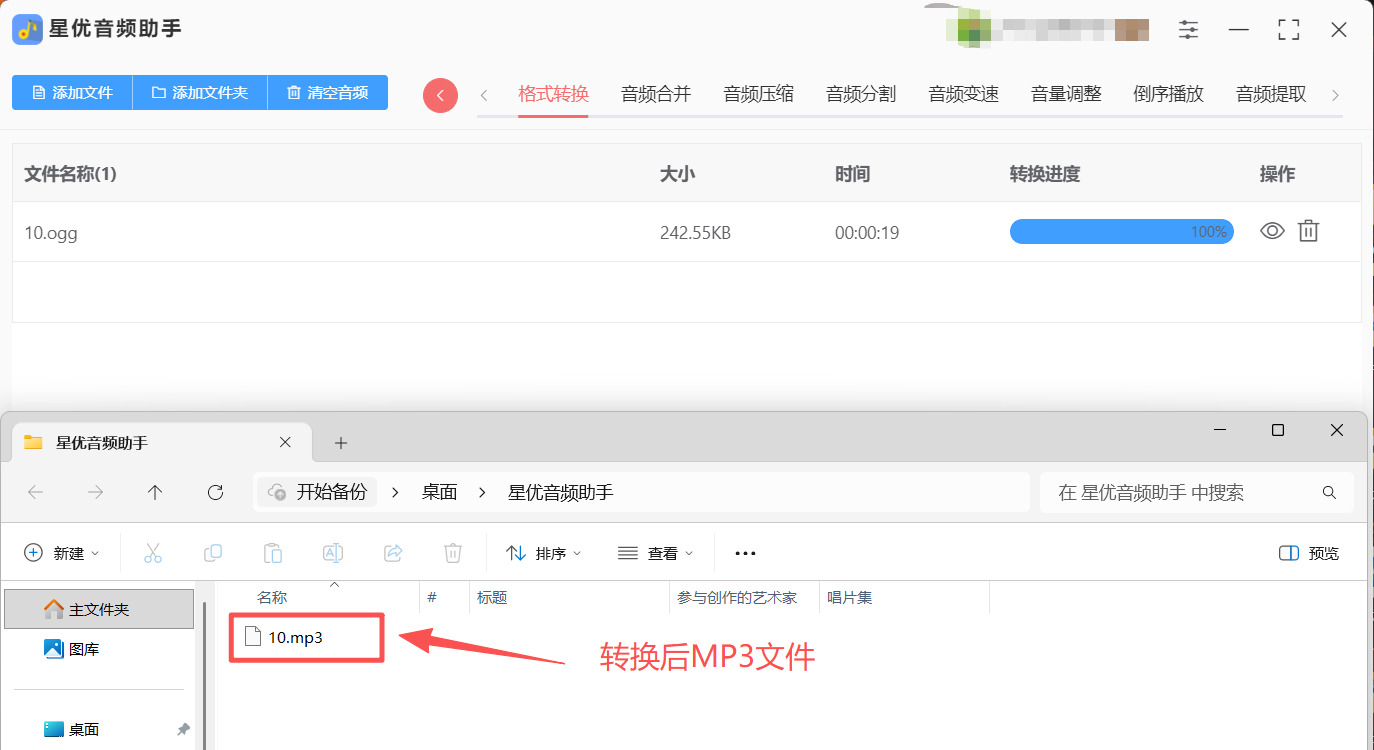Click the red circular back arrow button
1374x750 pixels.
(440, 95)
